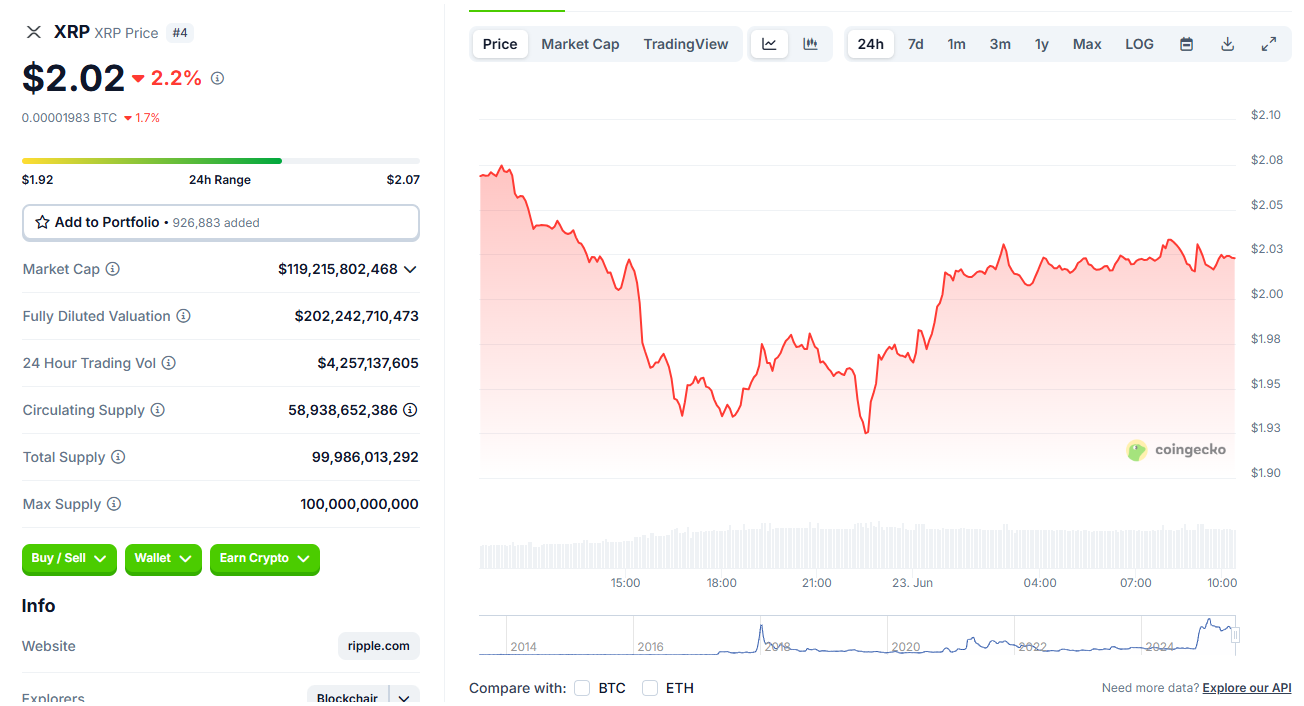Show info for Max Supply

pyautogui.click(x=114, y=504)
